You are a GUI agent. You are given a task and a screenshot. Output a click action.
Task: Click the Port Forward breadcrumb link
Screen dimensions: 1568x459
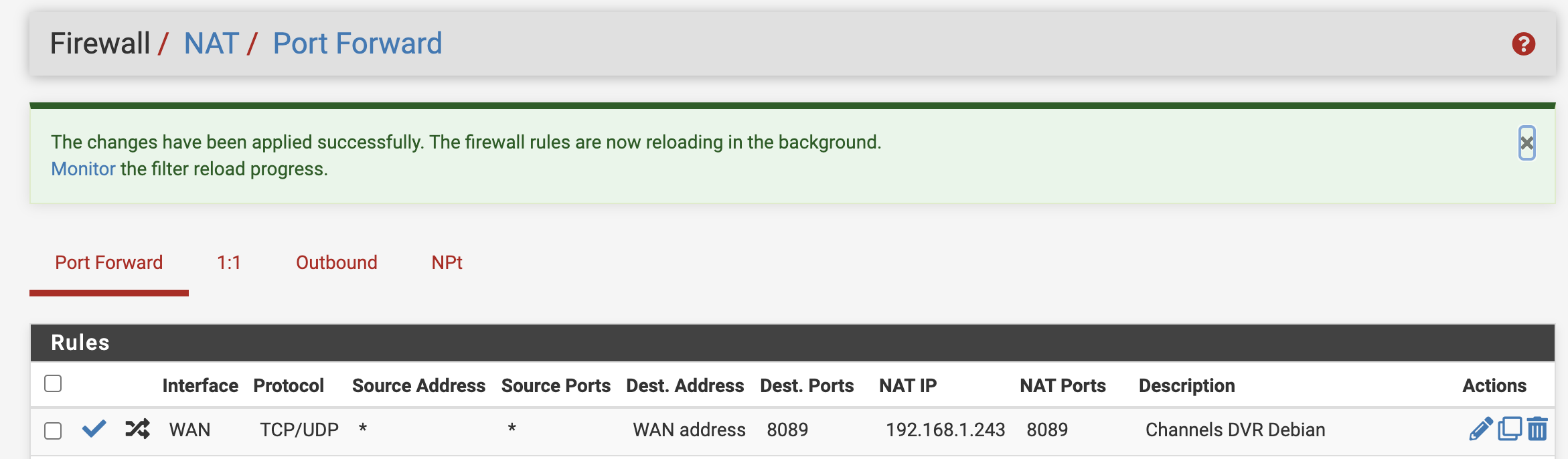358,44
